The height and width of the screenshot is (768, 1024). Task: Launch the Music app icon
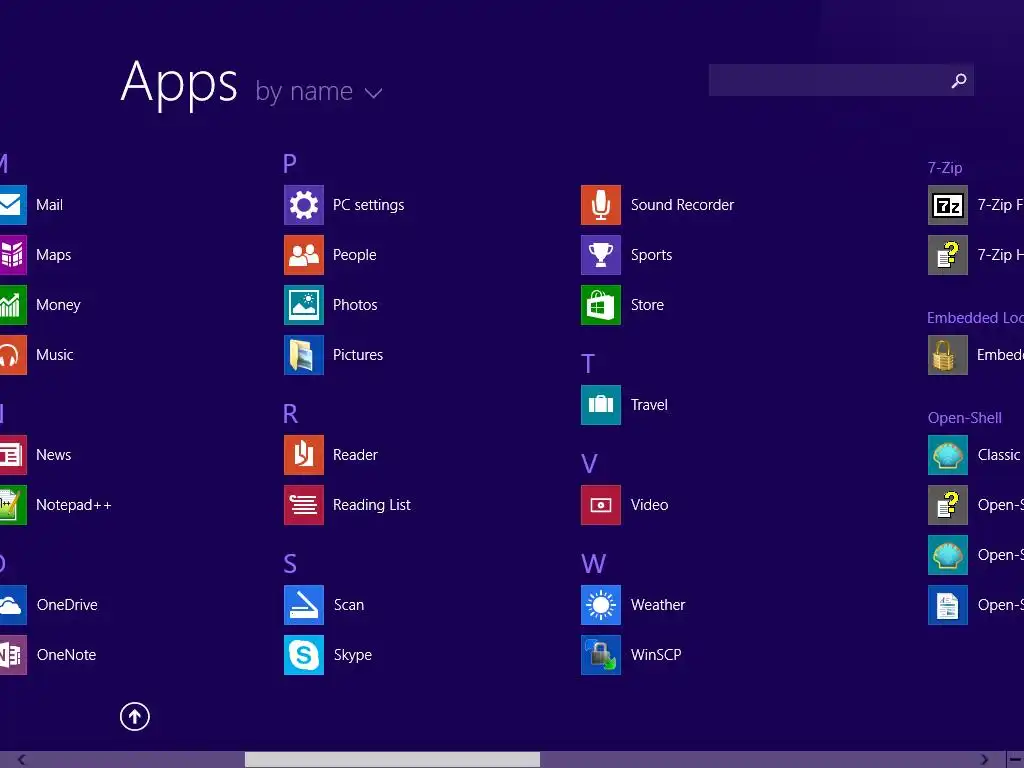[13, 355]
